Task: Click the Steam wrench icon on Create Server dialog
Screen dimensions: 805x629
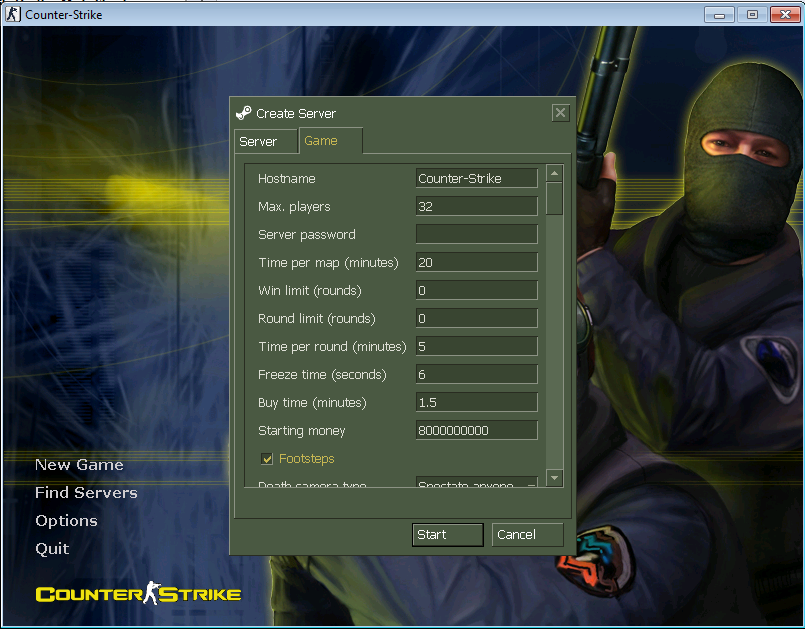Action: pos(243,113)
